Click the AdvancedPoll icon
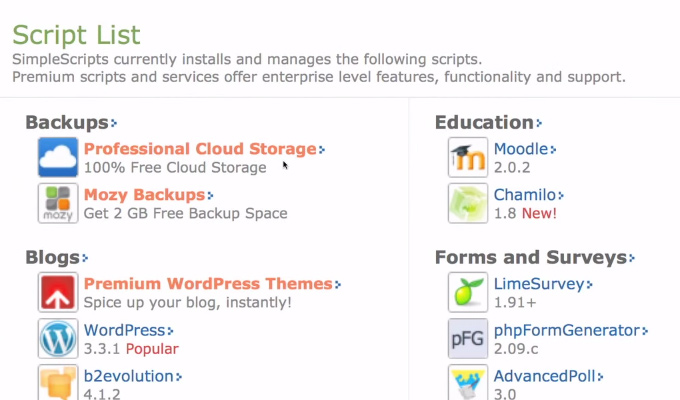 tap(468, 383)
